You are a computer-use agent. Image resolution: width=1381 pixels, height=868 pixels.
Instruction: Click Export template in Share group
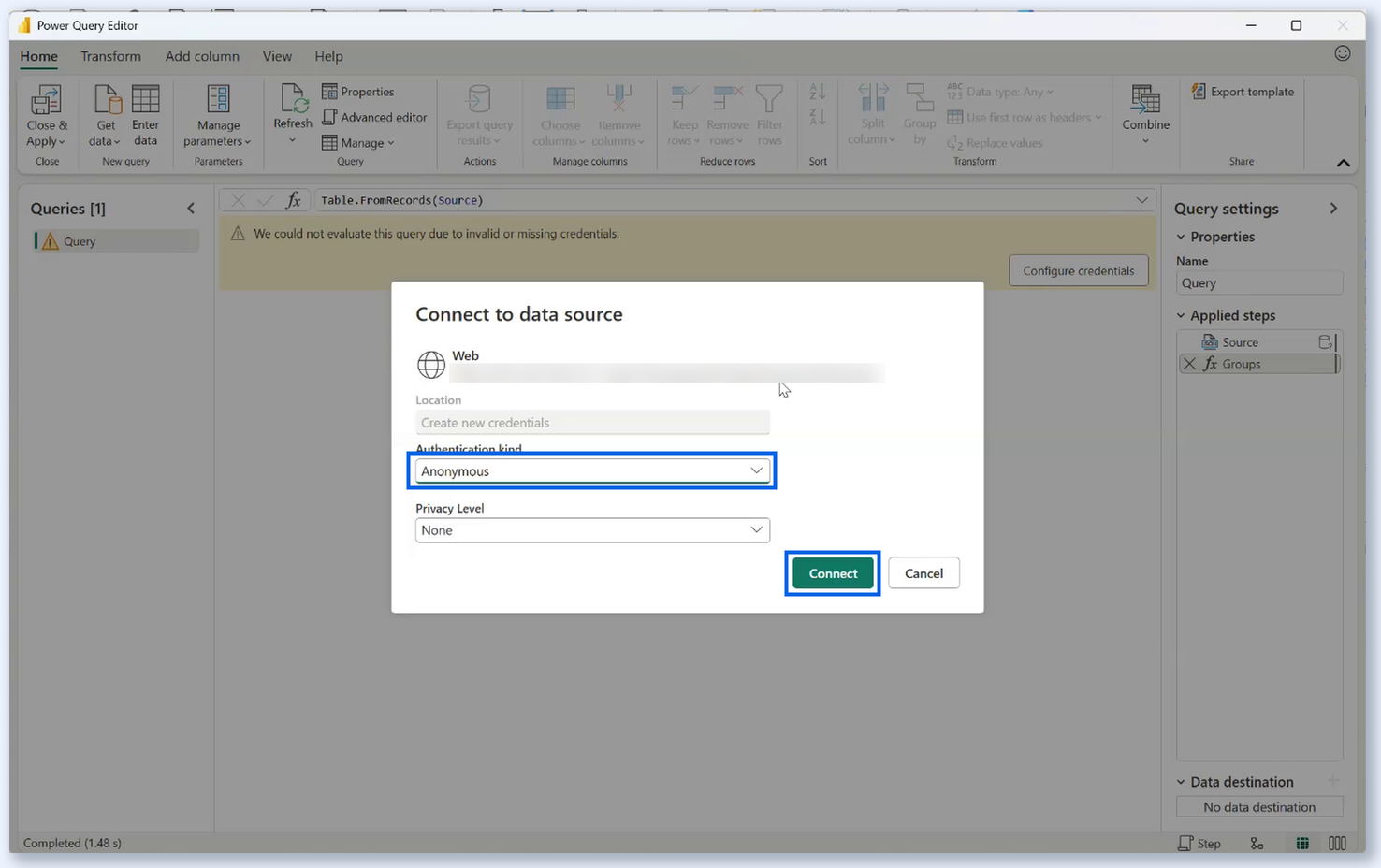click(1243, 92)
